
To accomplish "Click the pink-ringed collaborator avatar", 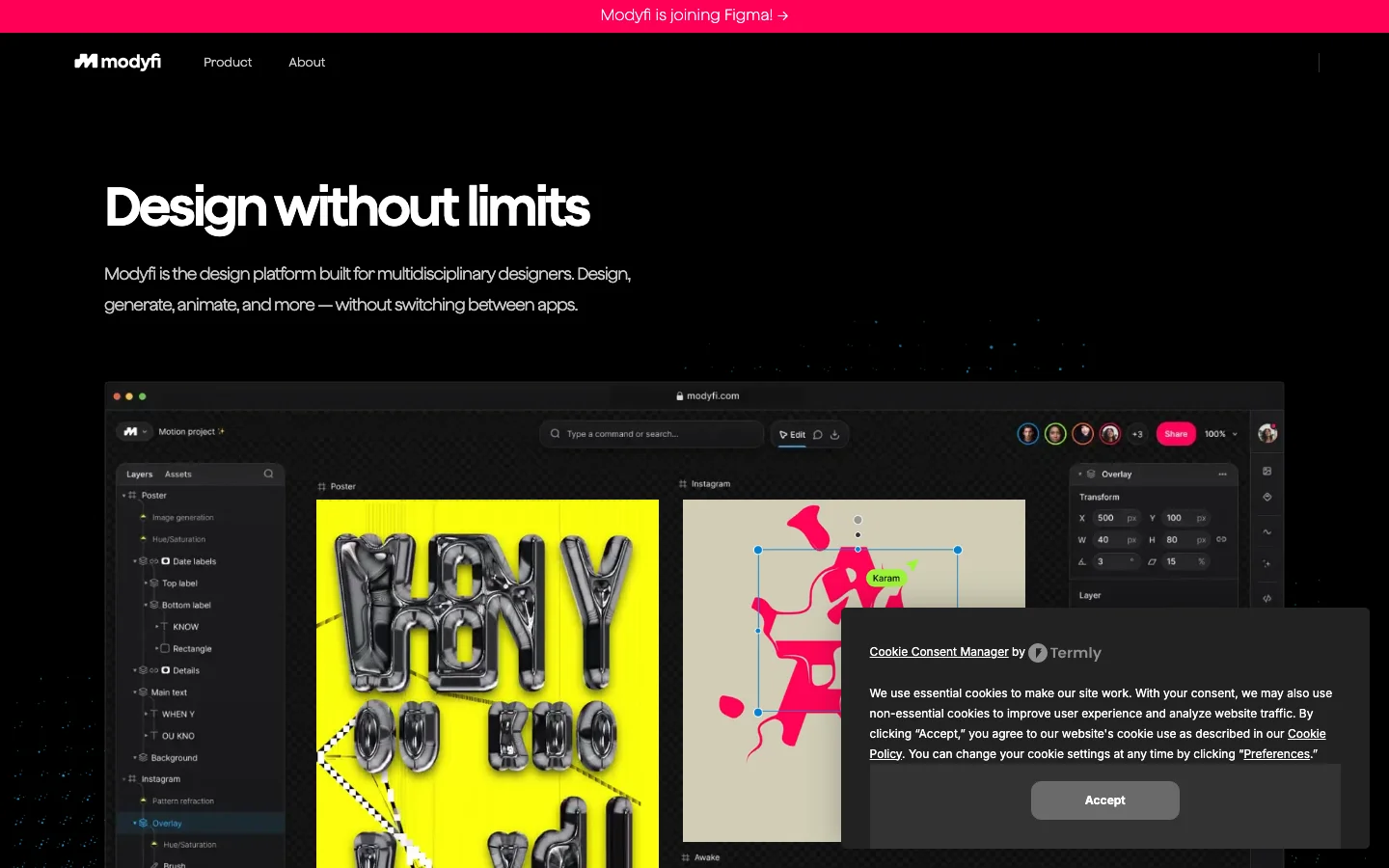I will [1110, 434].
